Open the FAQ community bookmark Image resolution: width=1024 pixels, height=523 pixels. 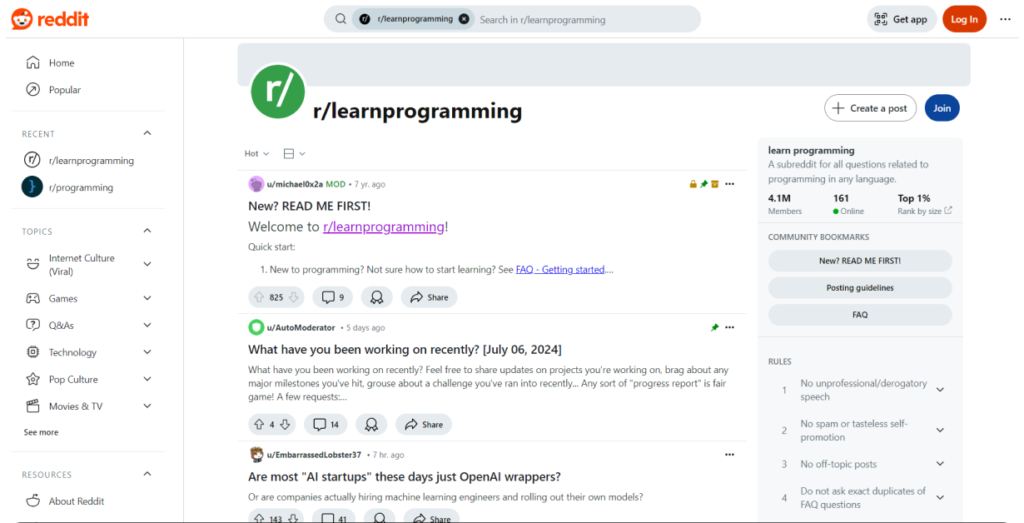tap(859, 315)
